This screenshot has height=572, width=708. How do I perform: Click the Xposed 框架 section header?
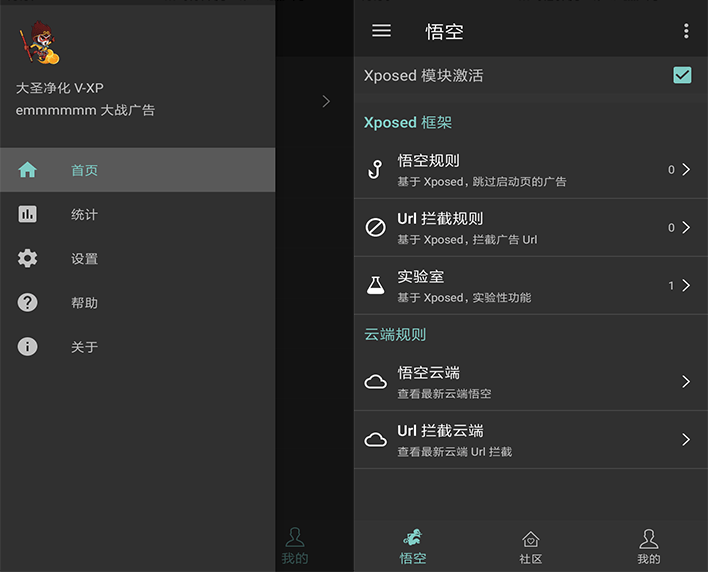pyautogui.click(x=408, y=122)
